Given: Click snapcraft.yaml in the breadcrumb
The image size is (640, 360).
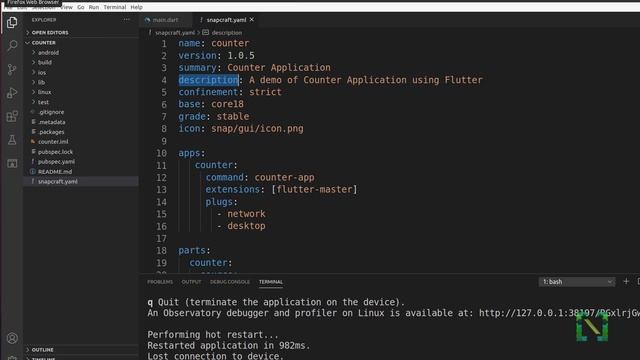Looking at the screenshot, I should click(x=175, y=32).
